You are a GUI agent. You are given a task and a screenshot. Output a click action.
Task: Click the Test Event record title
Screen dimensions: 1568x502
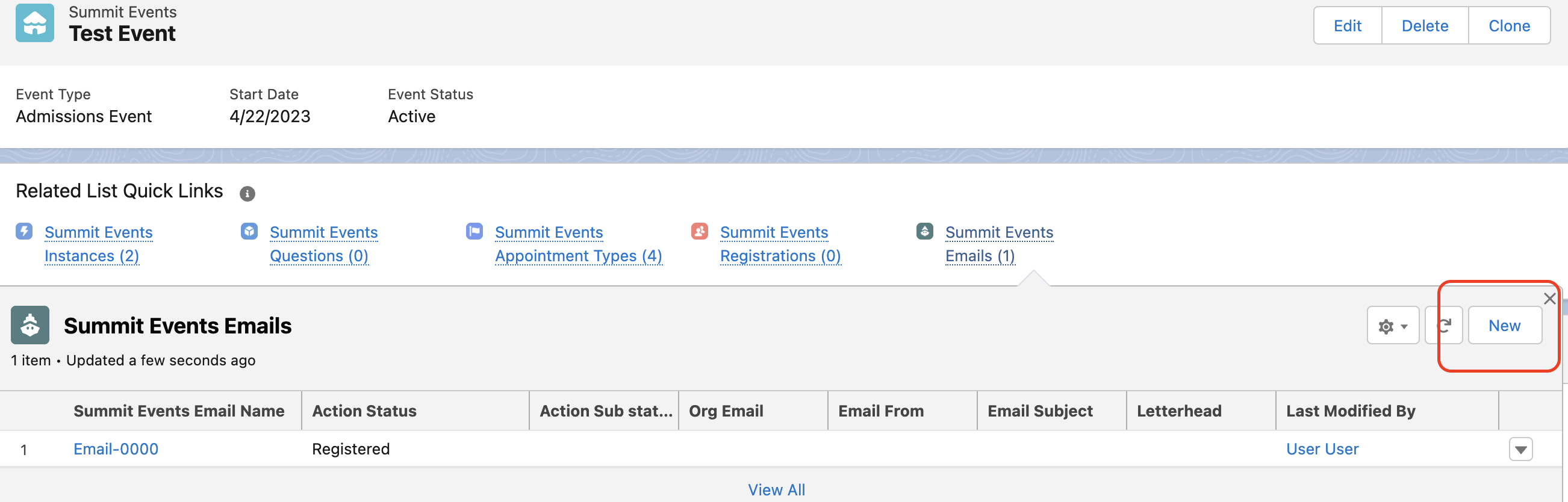[122, 34]
